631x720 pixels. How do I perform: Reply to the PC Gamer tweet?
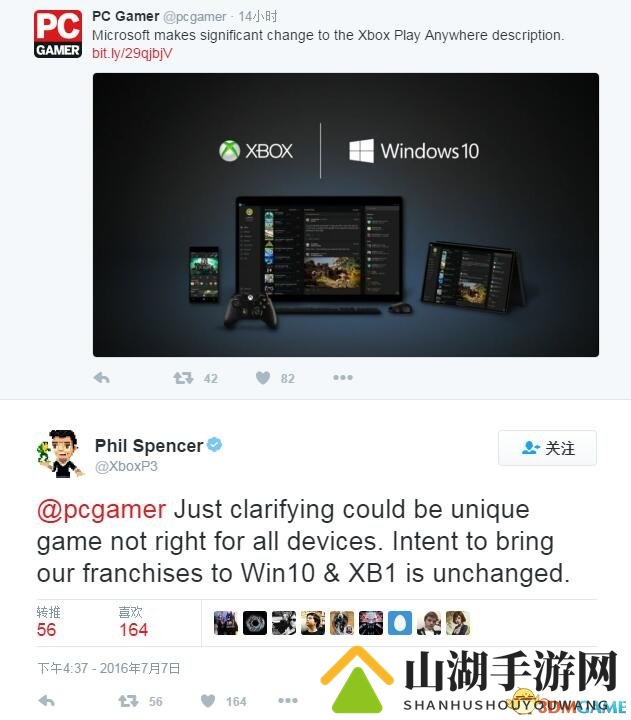click(x=101, y=378)
